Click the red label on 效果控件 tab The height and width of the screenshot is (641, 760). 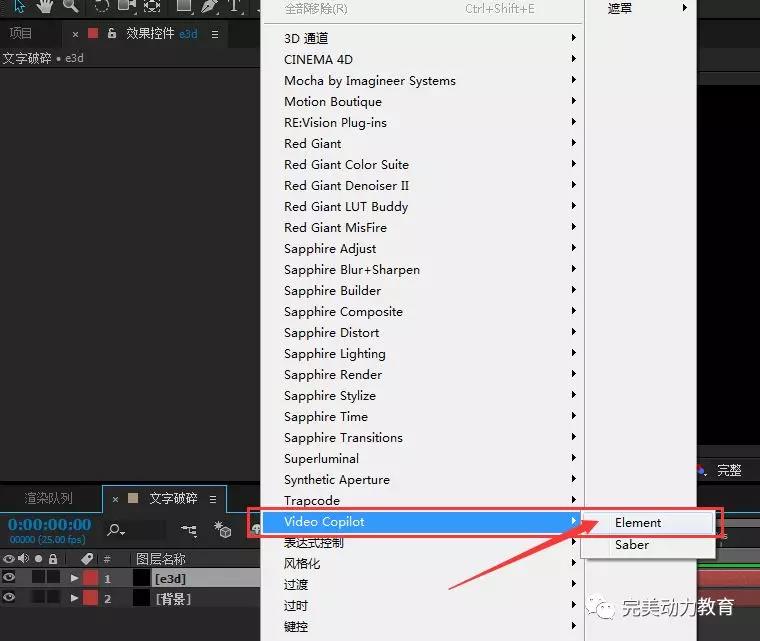pyautogui.click(x=93, y=33)
